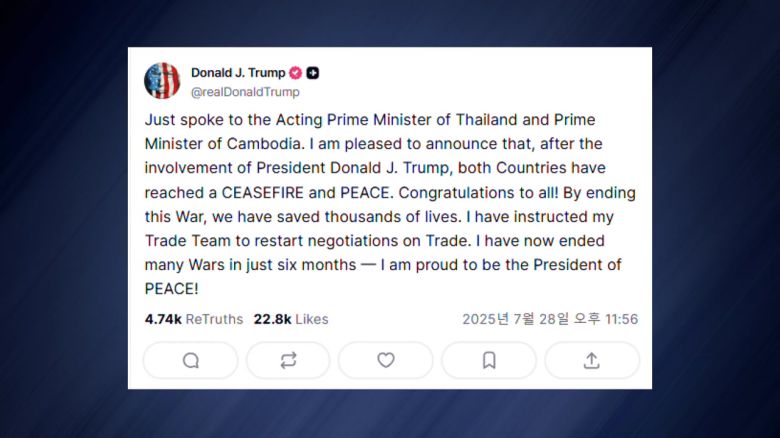The height and width of the screenshot is (438, 780).
Task: Click the red verified badge beside the name
Action: pos(296,73)
